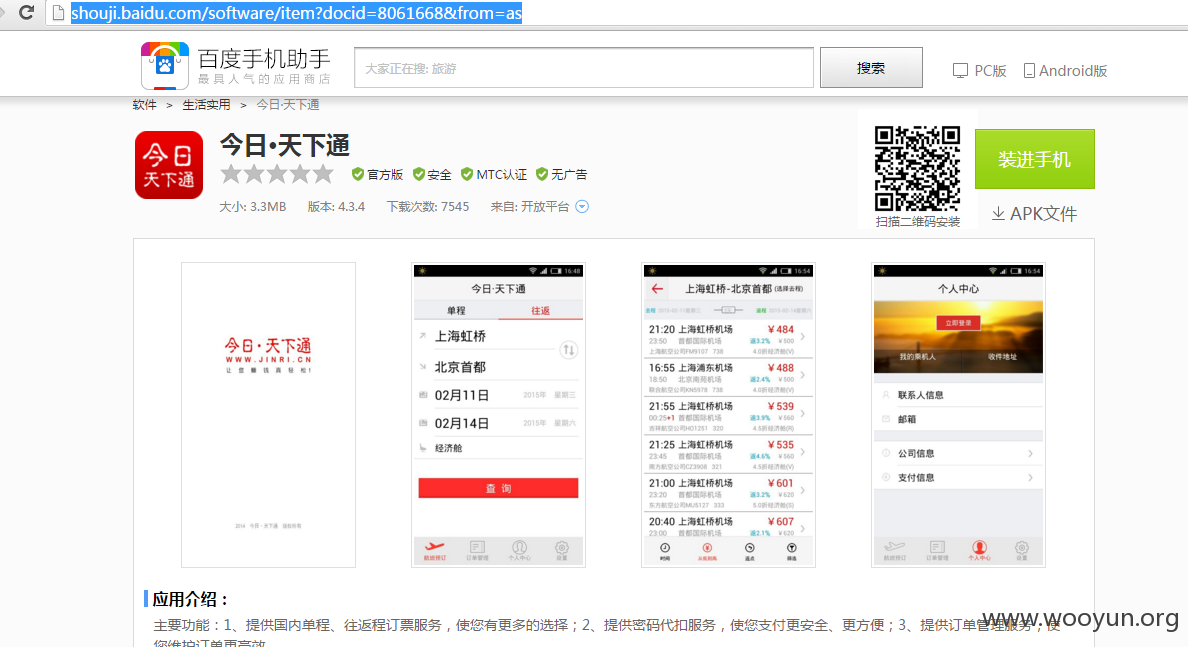
Task: Reload the page with the browser refresh icon
Action: click(x=27, y=13)
